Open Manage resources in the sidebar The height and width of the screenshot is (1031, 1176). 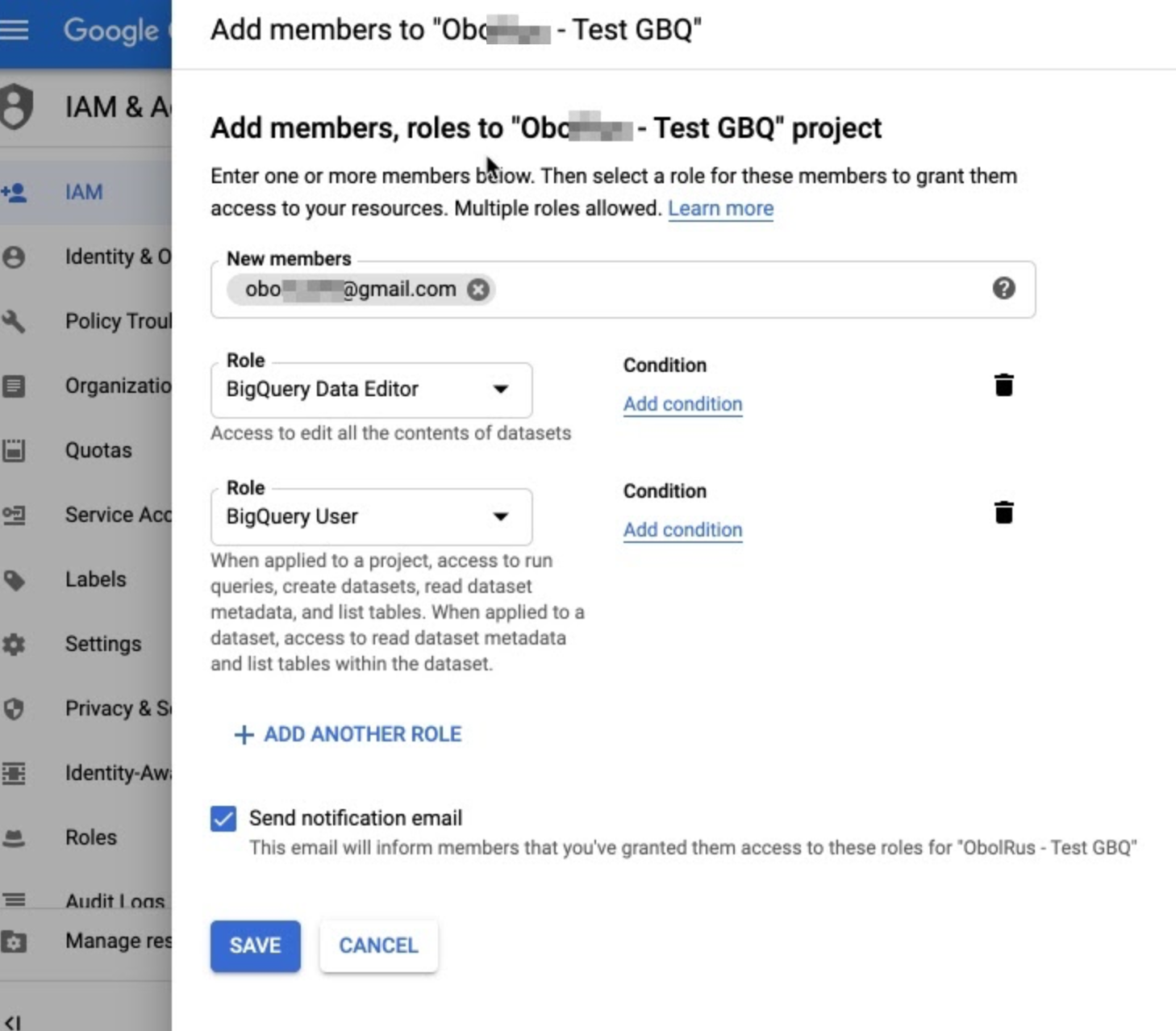point(118,941)
